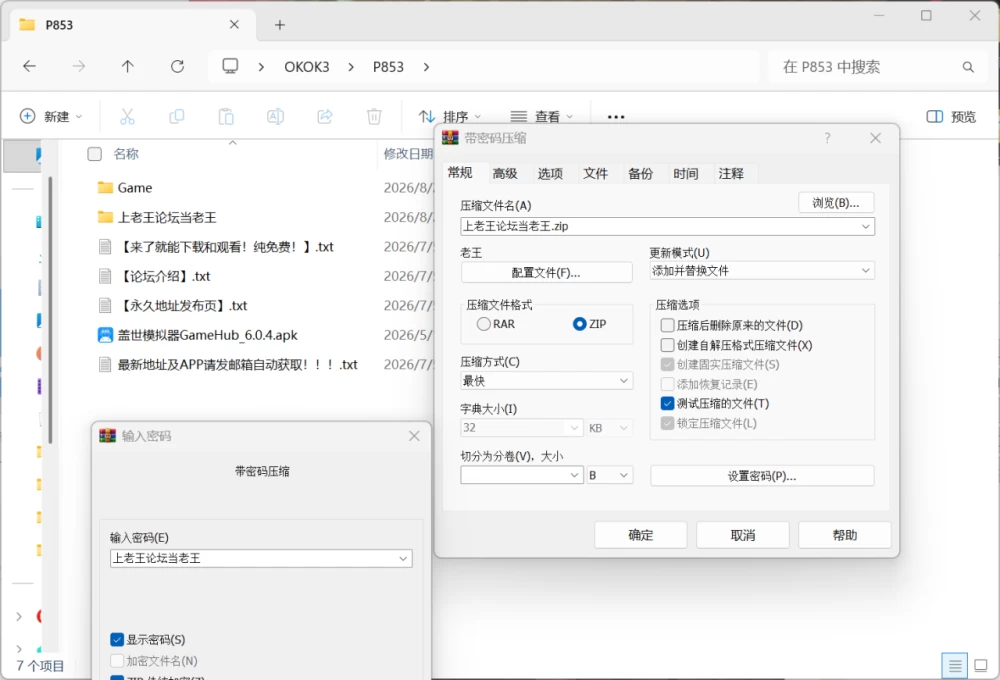This screenshot has width=1000, height=680.
Task: Click the Game folder icon
Action: (x=105, y=188)
